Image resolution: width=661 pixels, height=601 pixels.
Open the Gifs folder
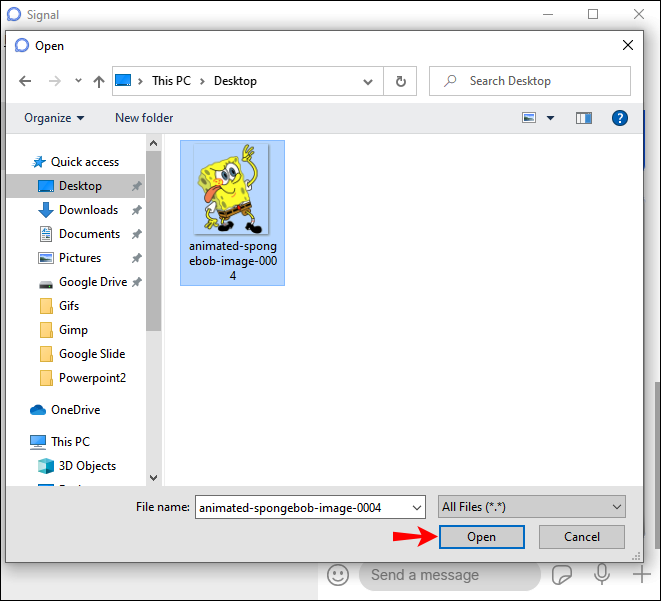[x=59, y=306]
